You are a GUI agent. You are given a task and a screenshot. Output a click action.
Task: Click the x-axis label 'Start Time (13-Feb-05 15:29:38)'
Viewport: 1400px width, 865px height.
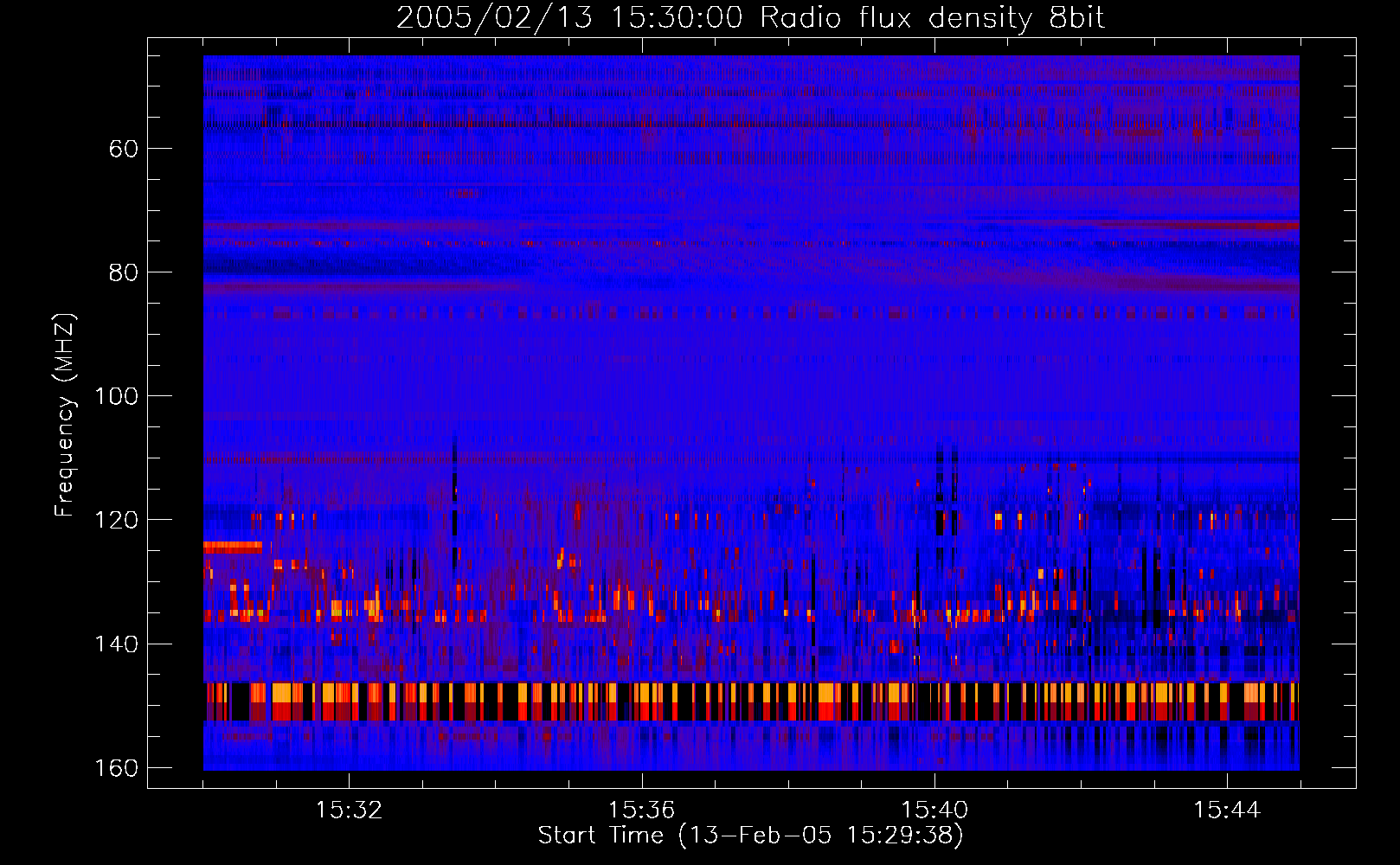point(751,836)
